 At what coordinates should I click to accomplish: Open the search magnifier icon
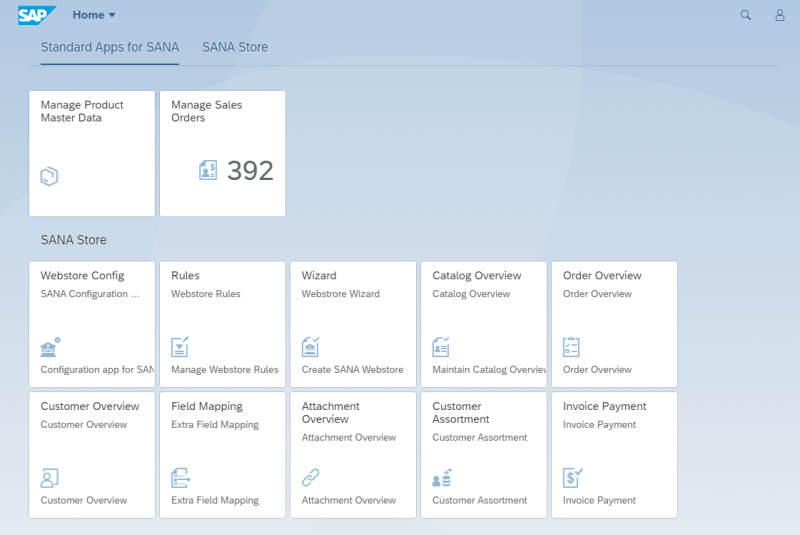[745, 15]
